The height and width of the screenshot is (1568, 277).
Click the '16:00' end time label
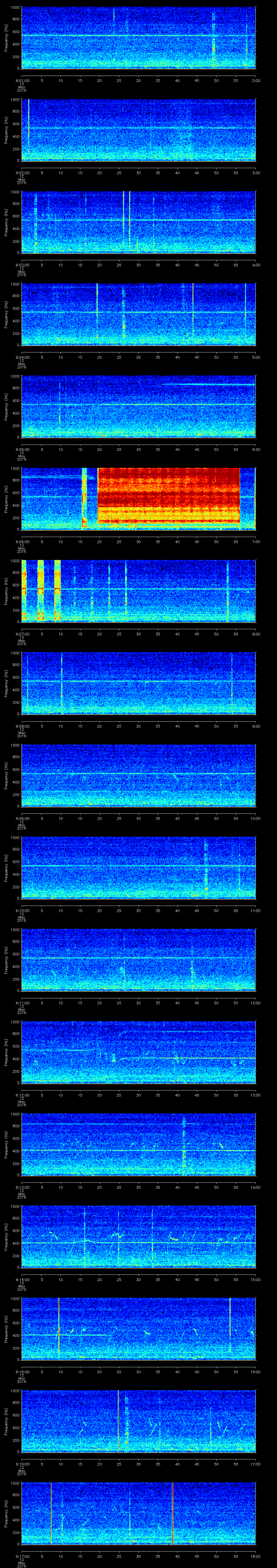[x=255, y=1371]
